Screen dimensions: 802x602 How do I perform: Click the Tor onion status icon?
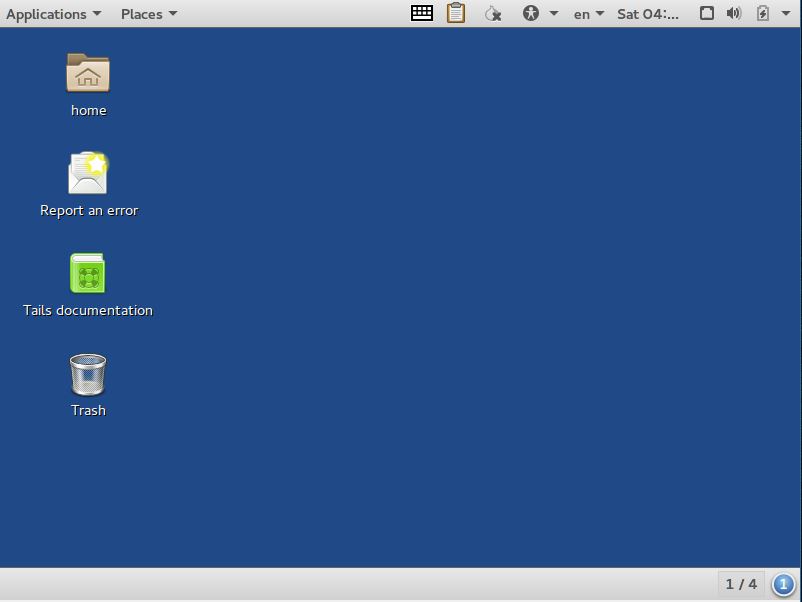493,13
